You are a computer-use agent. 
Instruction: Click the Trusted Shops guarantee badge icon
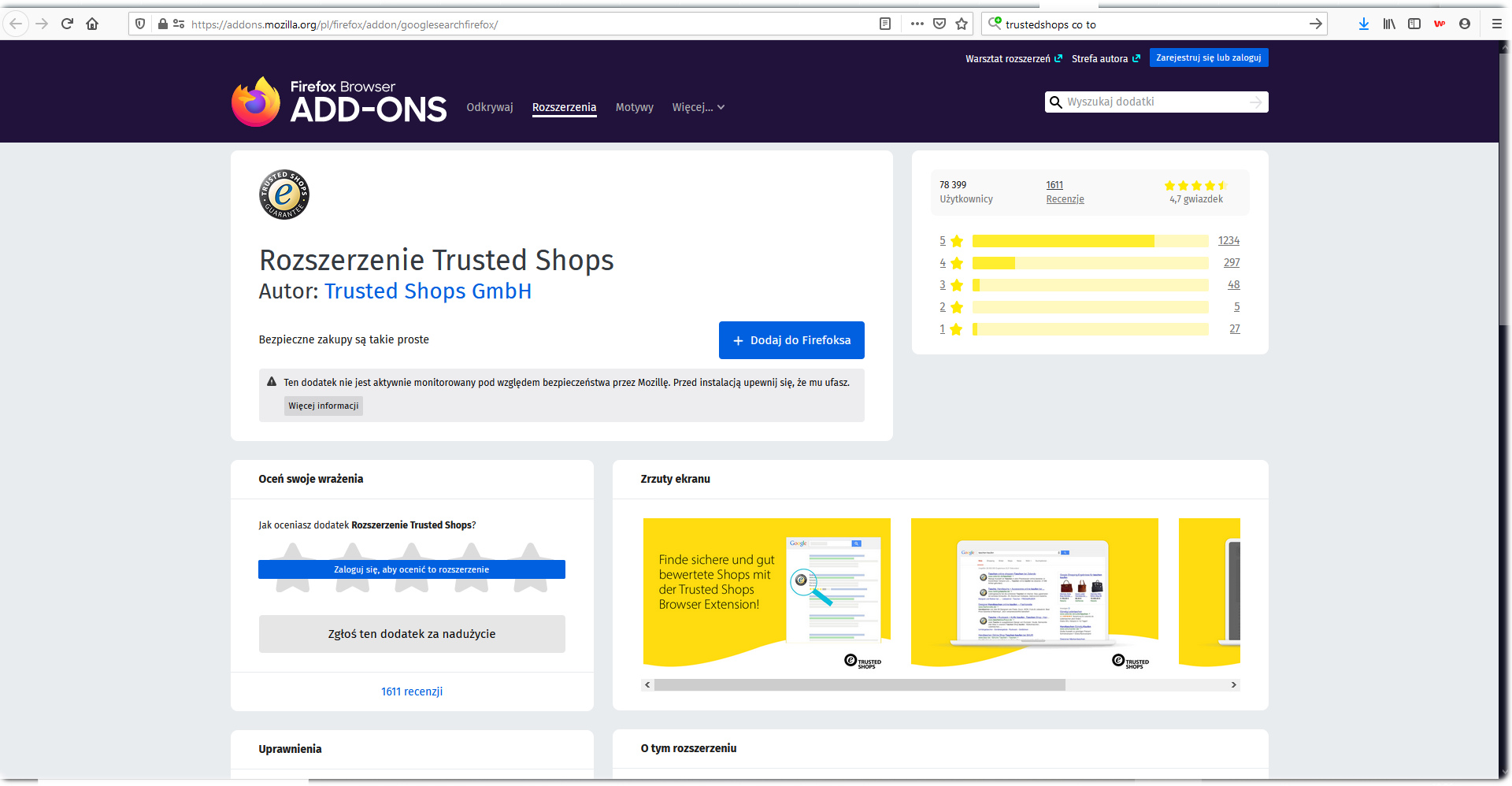coord(284,195)
